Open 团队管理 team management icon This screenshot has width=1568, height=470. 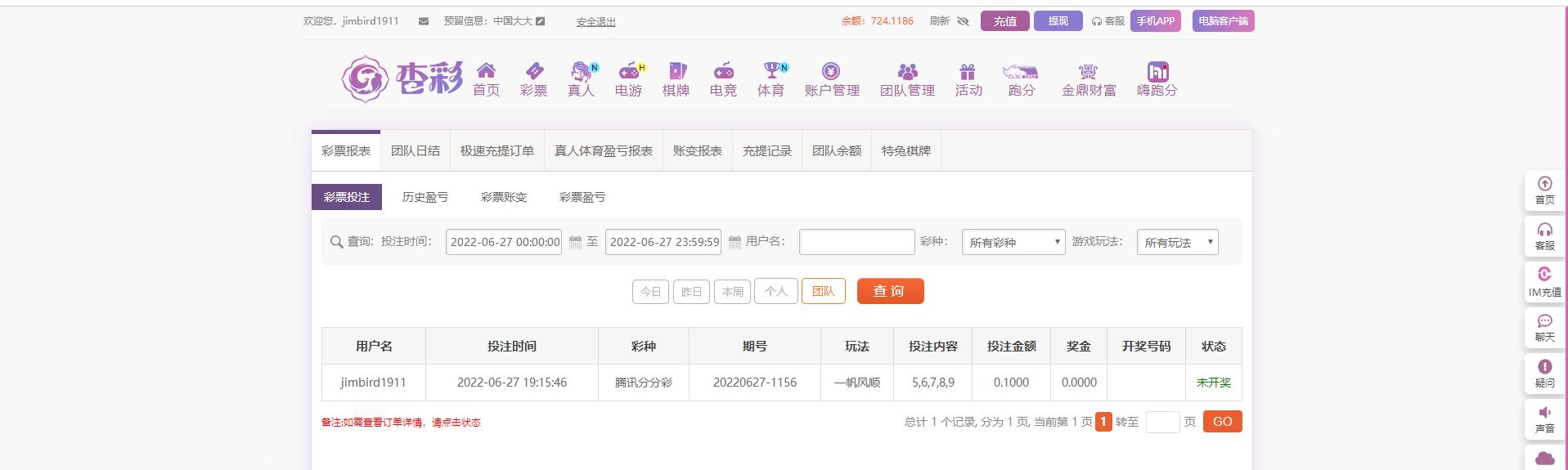tap(908, 71)
